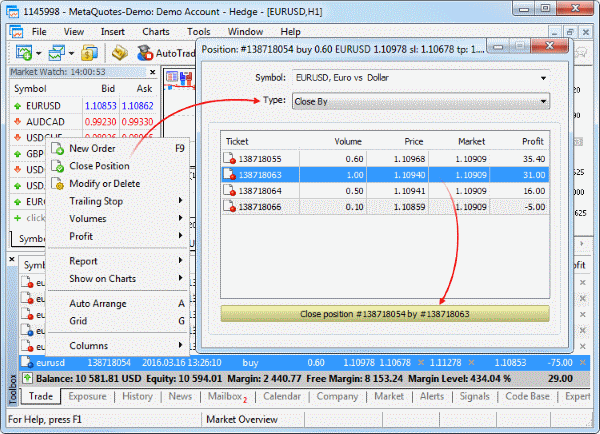Image resolution: width=600 pixels, height=434 pixels.
Task: Click the application icon in title bar
Action: pyautogui.click(x=13, y=12)
